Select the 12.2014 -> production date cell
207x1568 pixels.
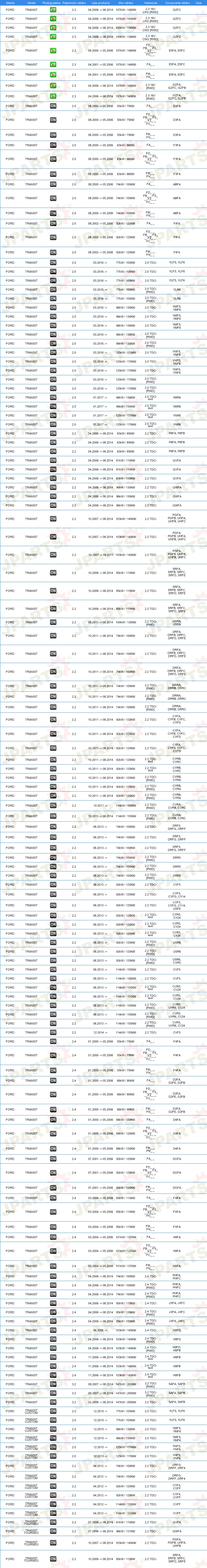click(101, 1032)
